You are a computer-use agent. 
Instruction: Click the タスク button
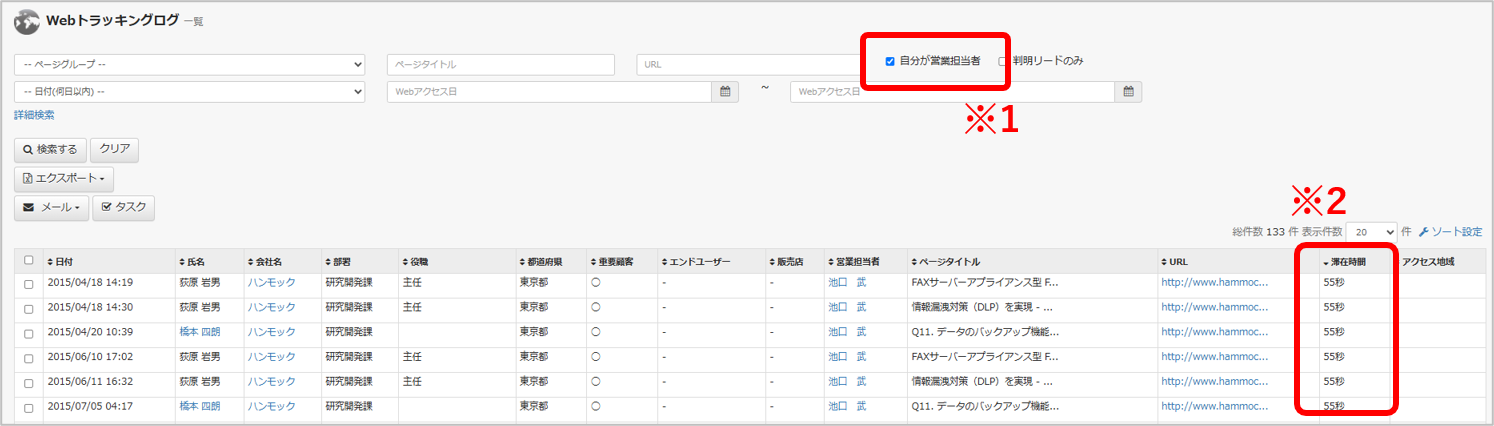coord(123,208)
